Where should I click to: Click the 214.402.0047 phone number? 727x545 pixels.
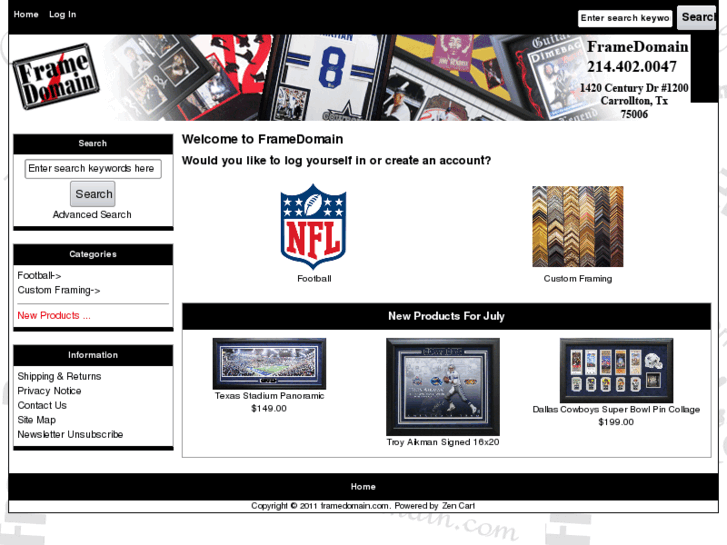tap(632, 67)
